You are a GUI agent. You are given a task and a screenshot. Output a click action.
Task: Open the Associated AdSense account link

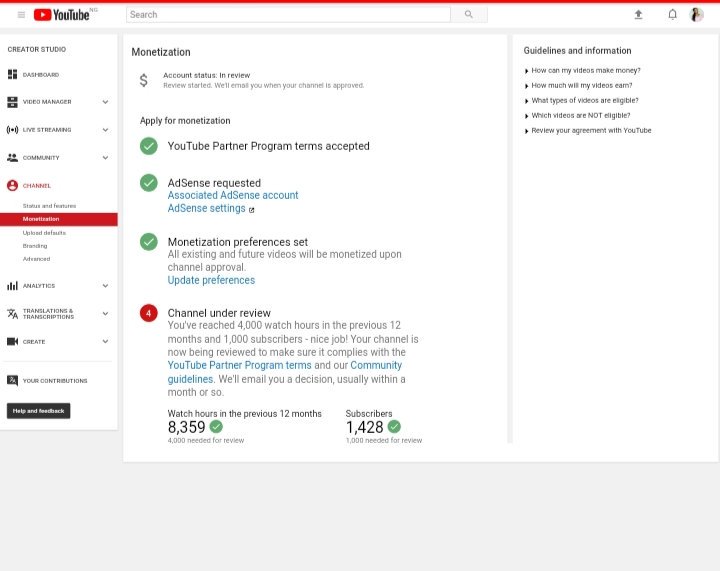(x=233, y=196)
